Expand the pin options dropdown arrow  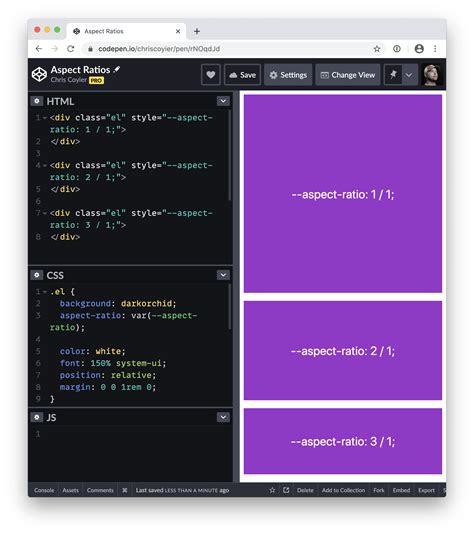click(x=409, y=75)
